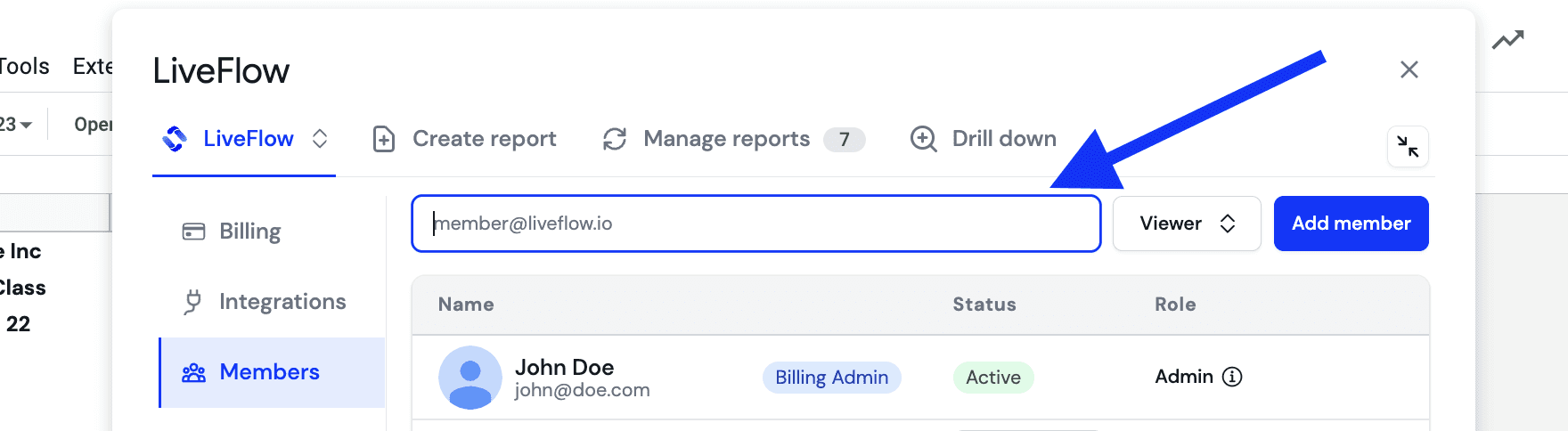Click the LiveFlow logo icon in tab
The height and width of the screenshot is (431, 1568).
[175, 139]
